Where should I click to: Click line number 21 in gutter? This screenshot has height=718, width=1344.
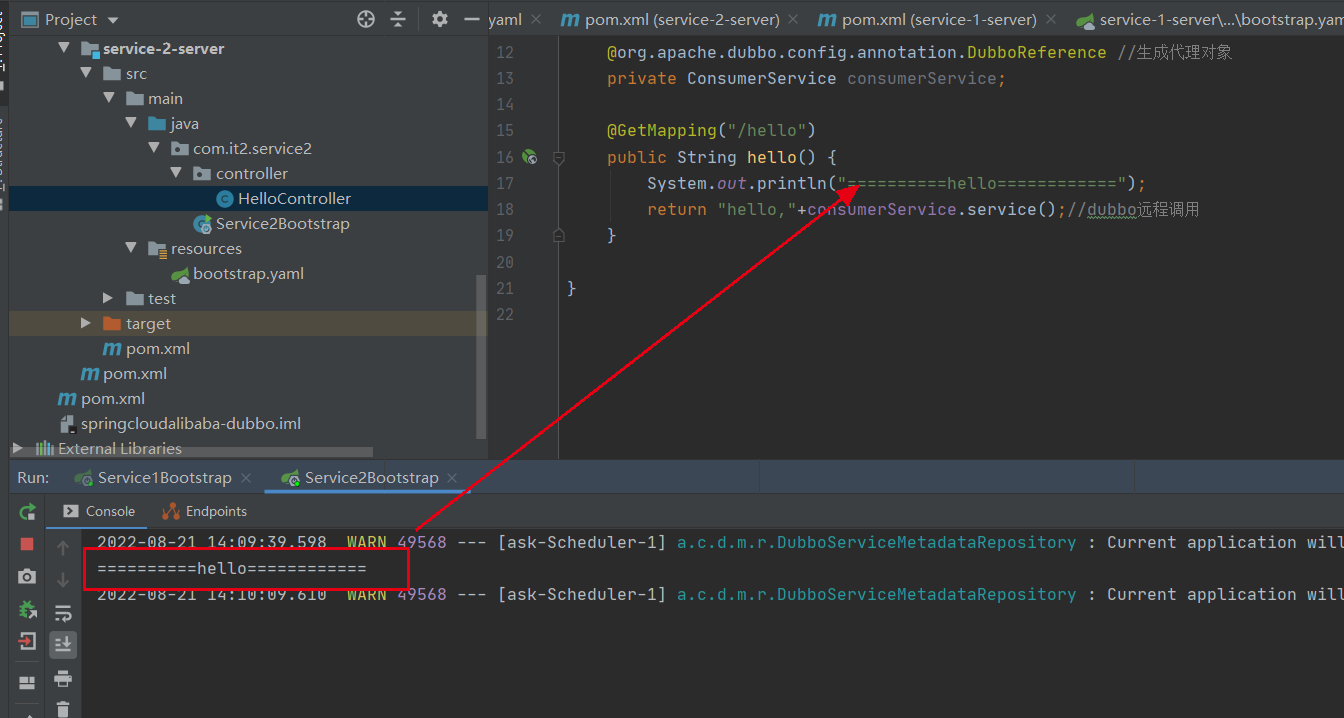pos(504,288)
